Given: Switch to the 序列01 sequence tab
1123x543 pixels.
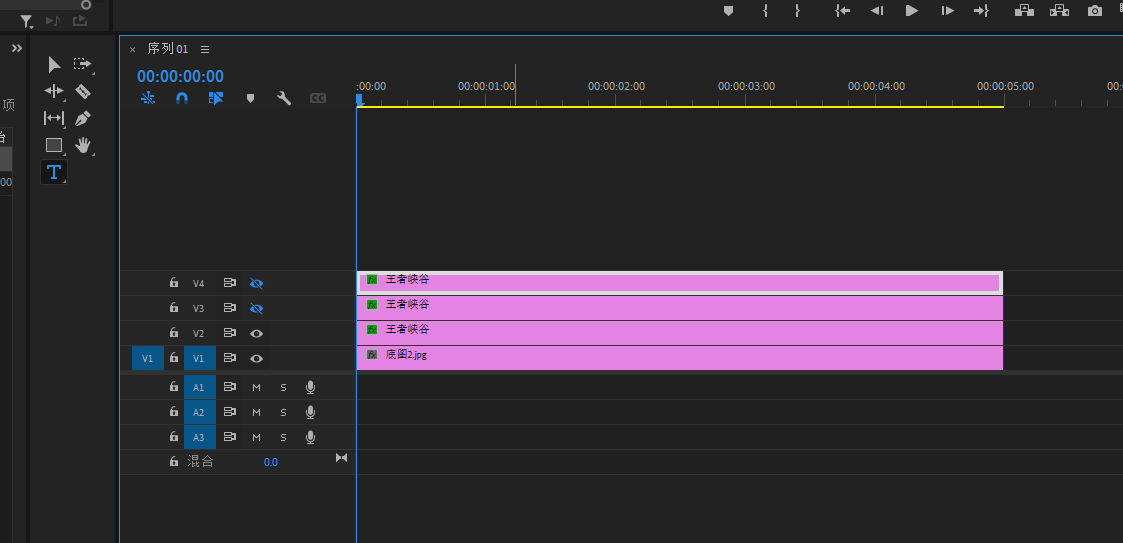Looking at the screenshot, I should (x=167, y=49).
